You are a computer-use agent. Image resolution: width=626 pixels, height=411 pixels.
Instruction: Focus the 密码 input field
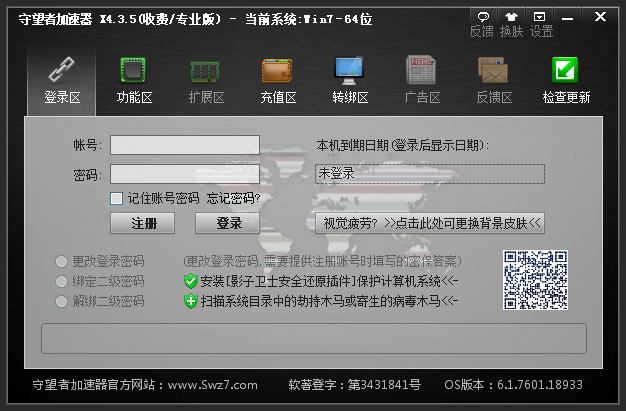point(185,174)
